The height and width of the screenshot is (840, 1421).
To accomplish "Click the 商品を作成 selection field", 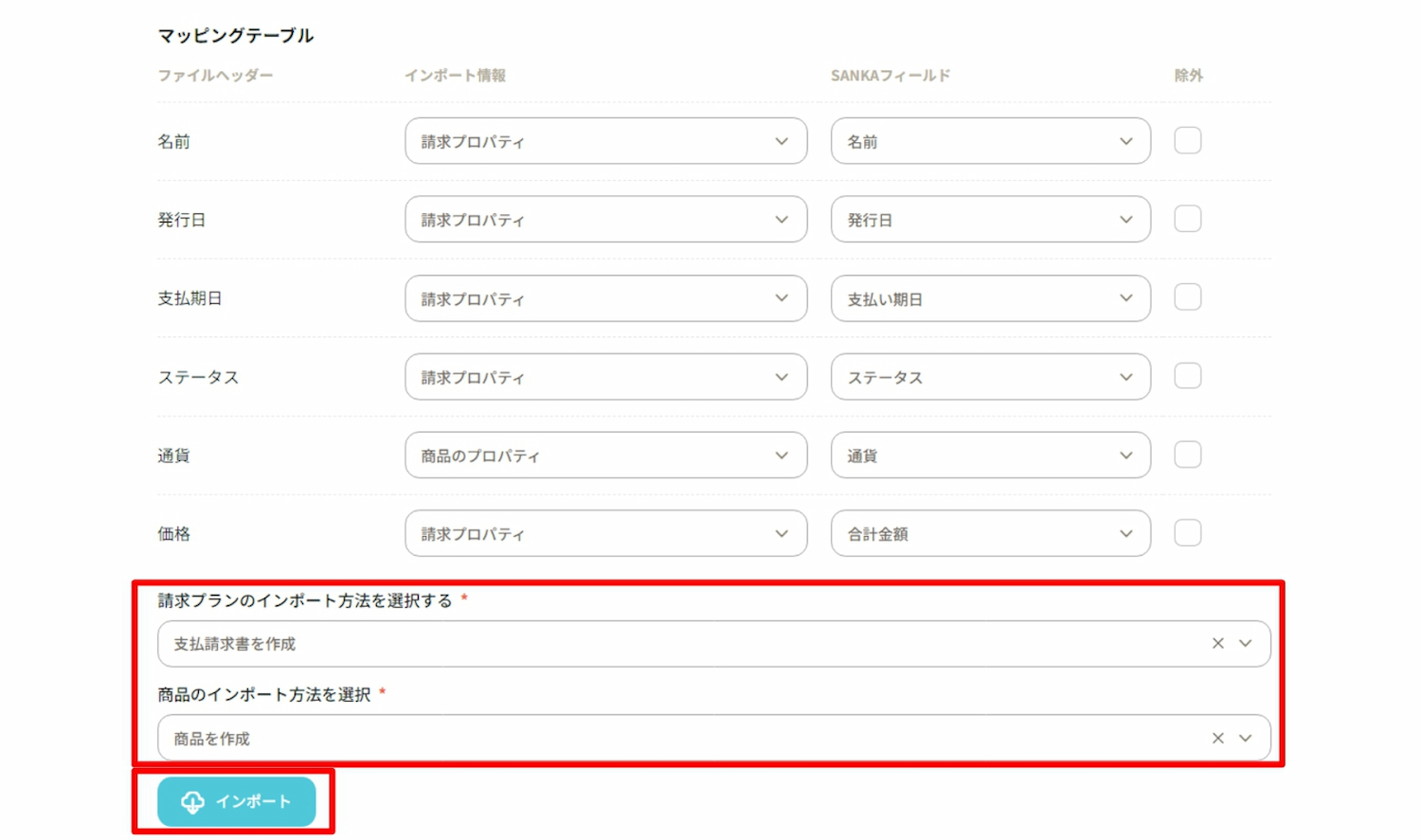I will pos(663,739).
